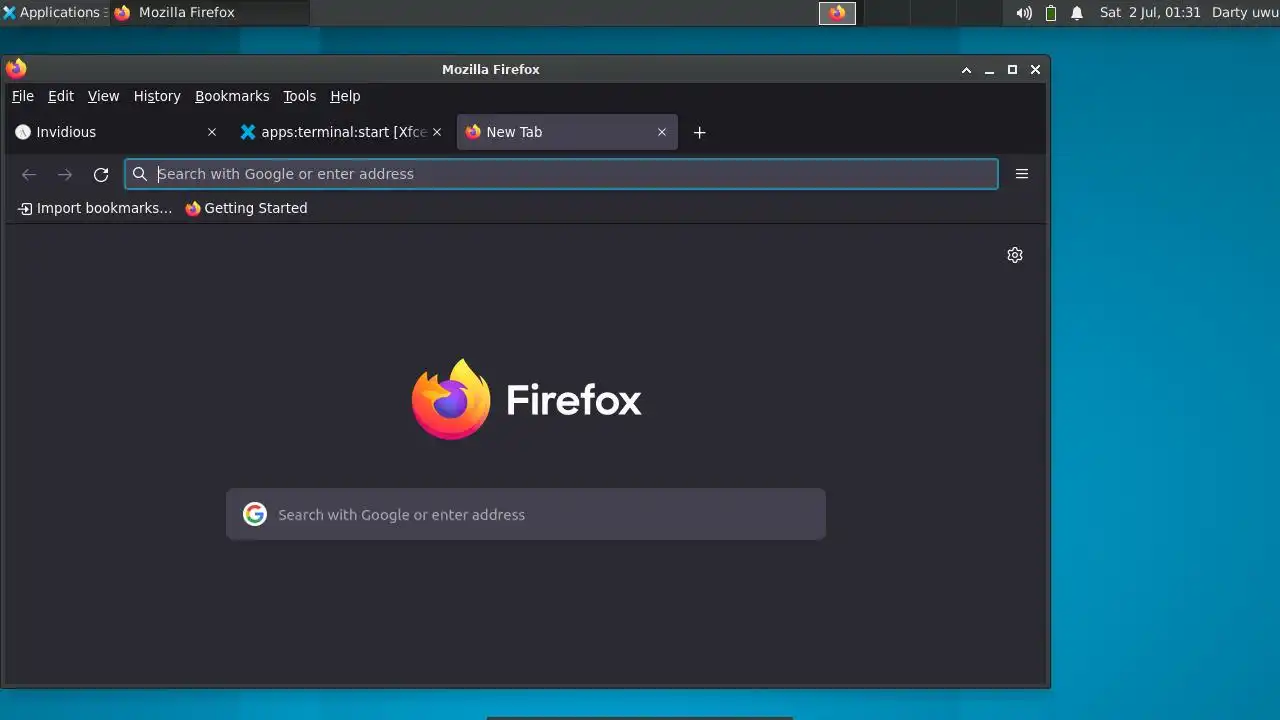Image resolution: width=1280 pixels, height=720 pixels.
Task: Focus the address bar search field
Action: point(561,174)
